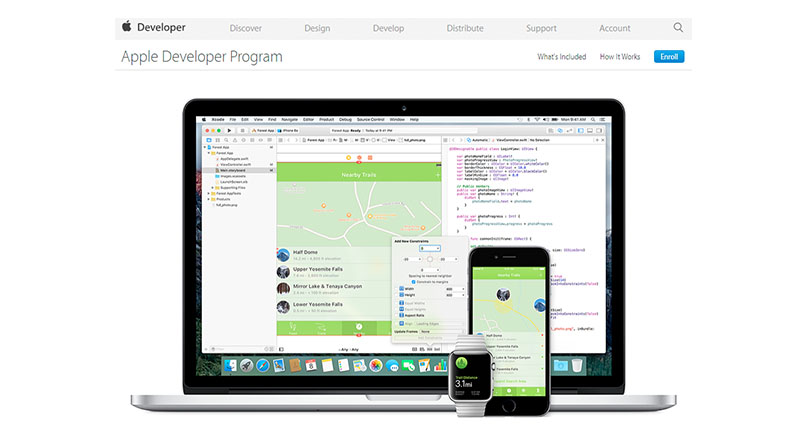The height and width of the screenshot is (445, 800).
Task: Select the Find navigator search icon in Xcode
Action: (226, 140)
